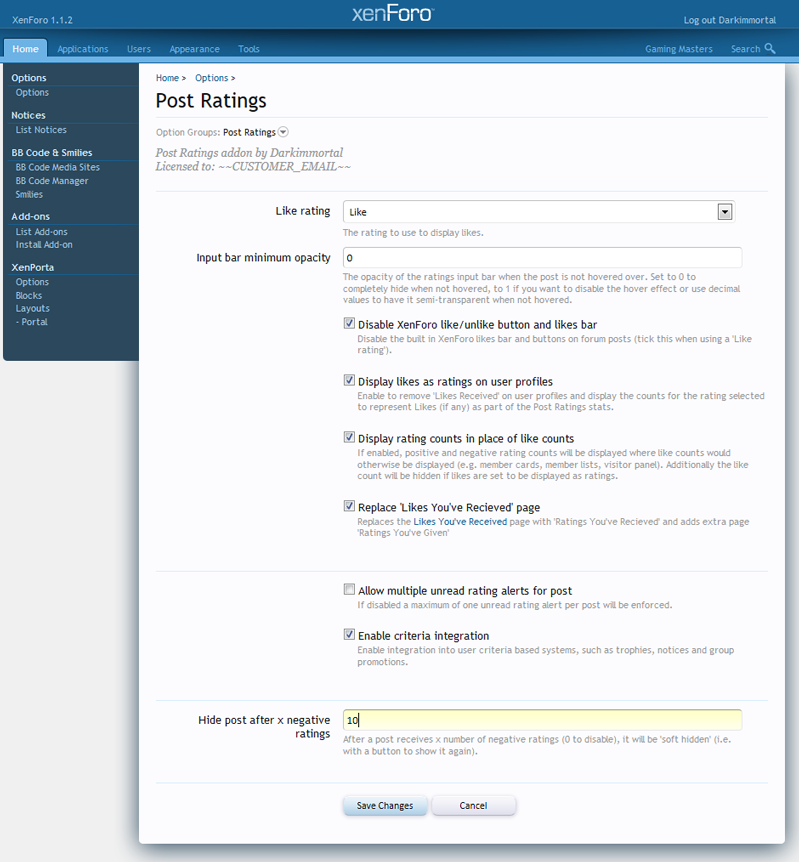The image size is (799, 862).
Task: Switch to the Users tab
Action: click(139, 49)
